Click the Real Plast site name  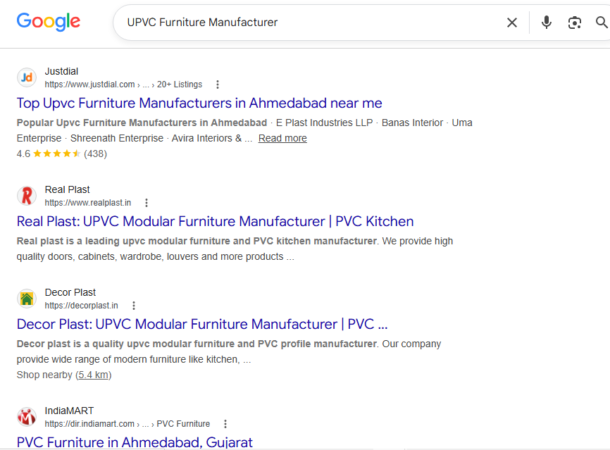coord(67,189)
